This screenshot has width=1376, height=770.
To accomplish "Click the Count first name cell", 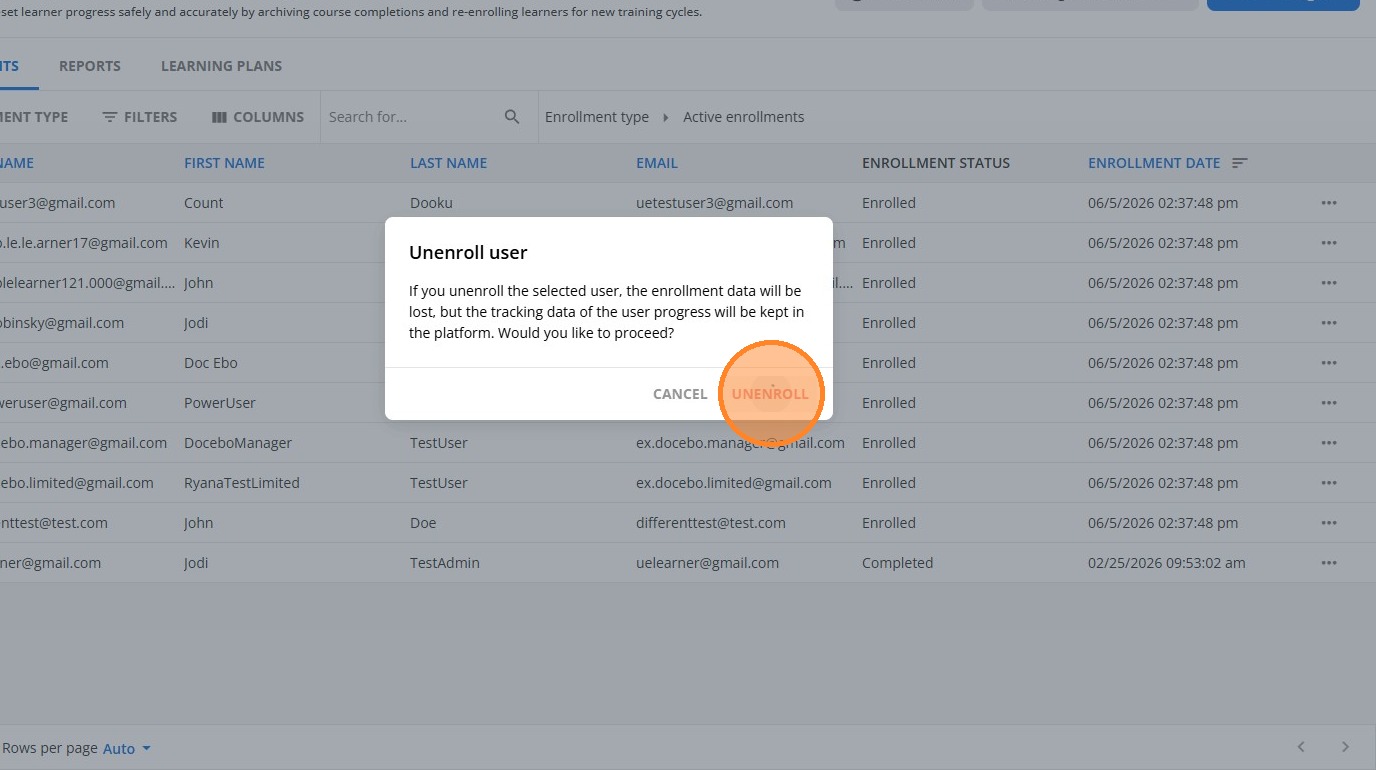I will click(204, 203).
